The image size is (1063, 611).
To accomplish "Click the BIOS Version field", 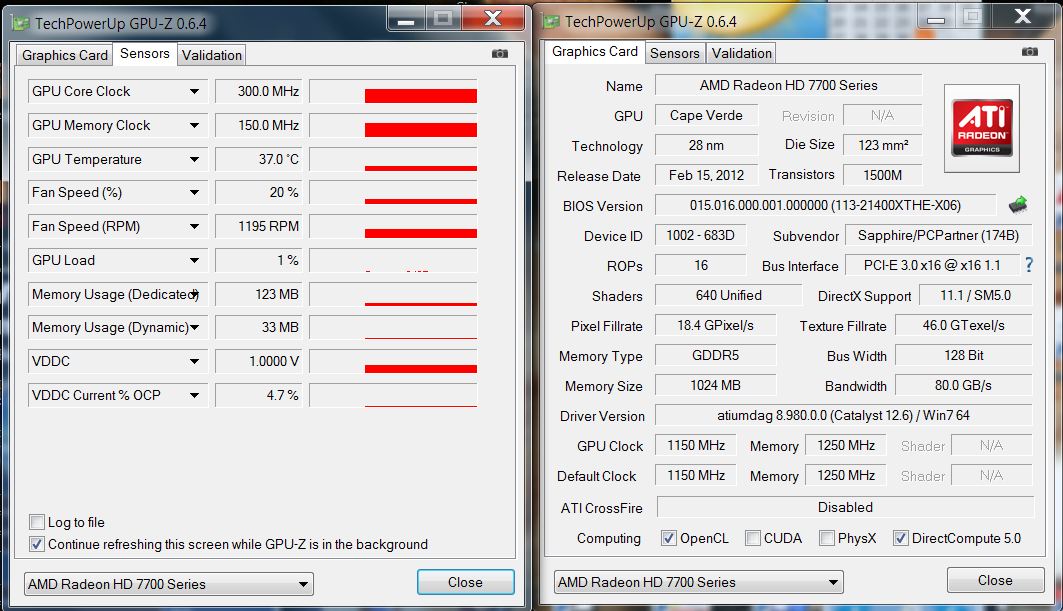I will coord(825,205).
